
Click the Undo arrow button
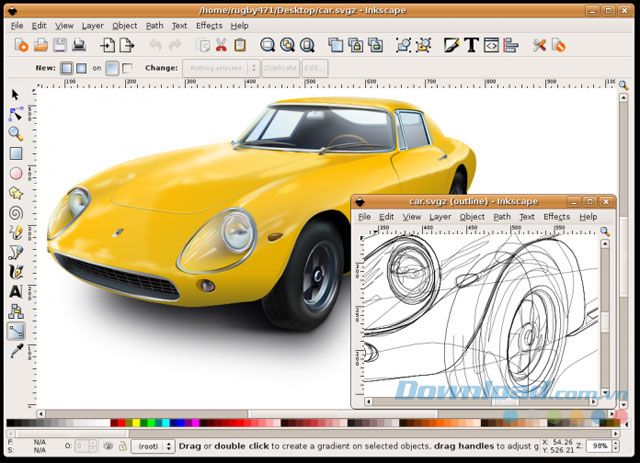156,45
